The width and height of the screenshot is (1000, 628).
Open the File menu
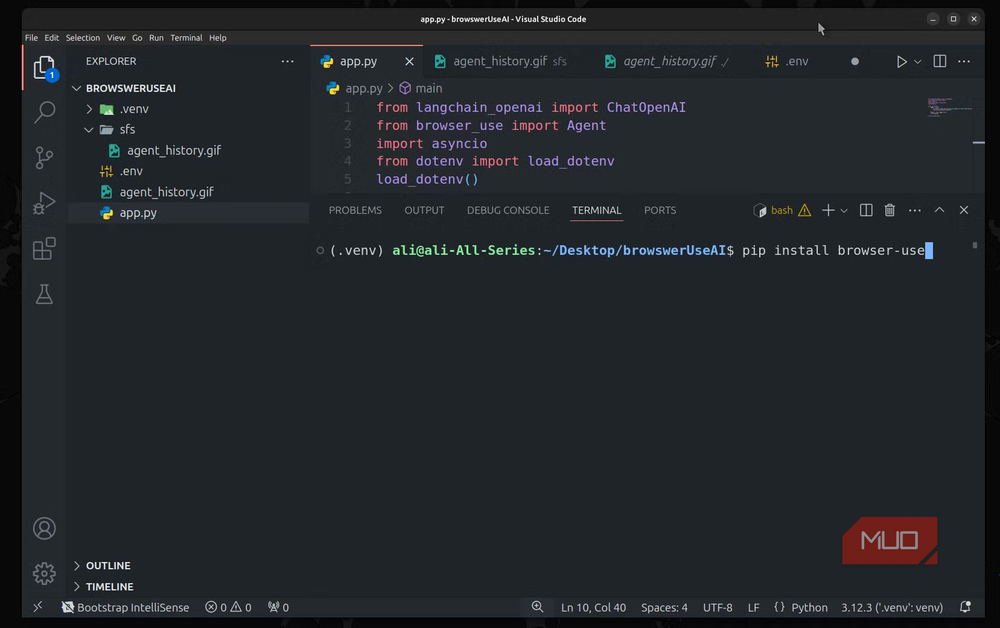[x=31, y=38]
